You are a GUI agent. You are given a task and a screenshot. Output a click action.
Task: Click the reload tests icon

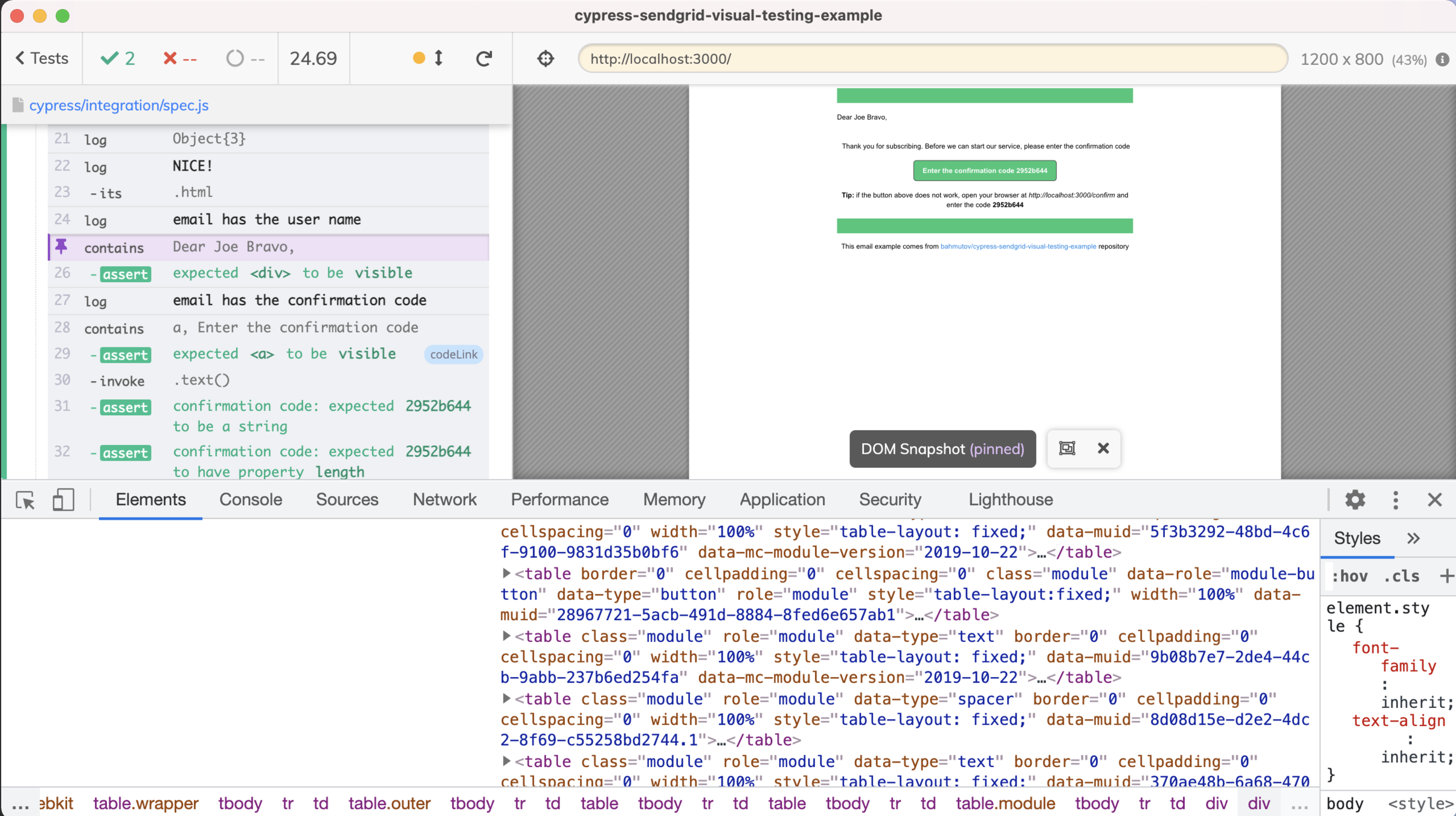484,59
